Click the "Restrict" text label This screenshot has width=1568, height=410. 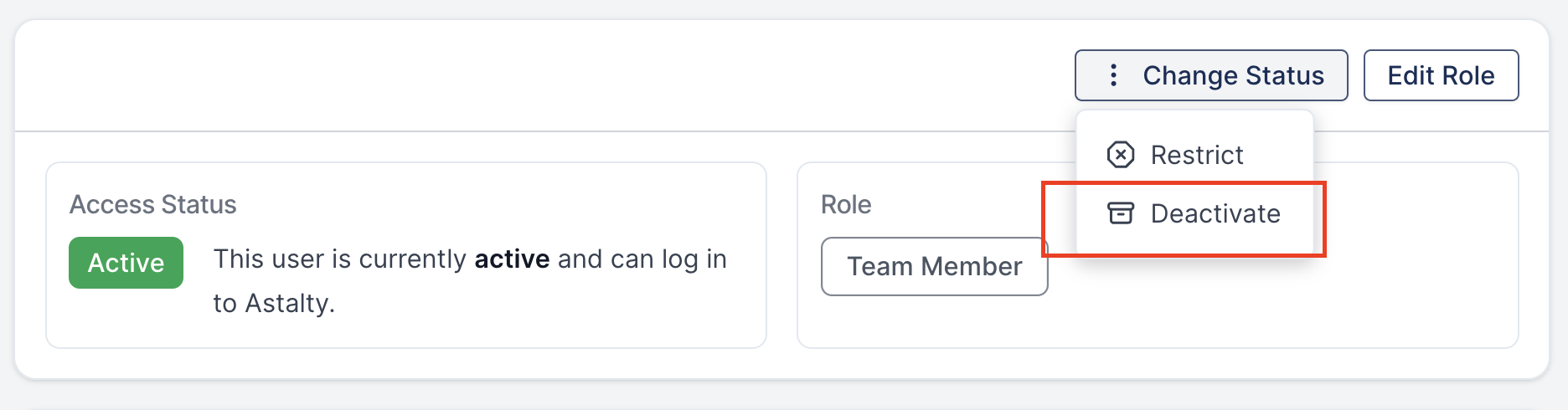click(x=1197, y=155)
